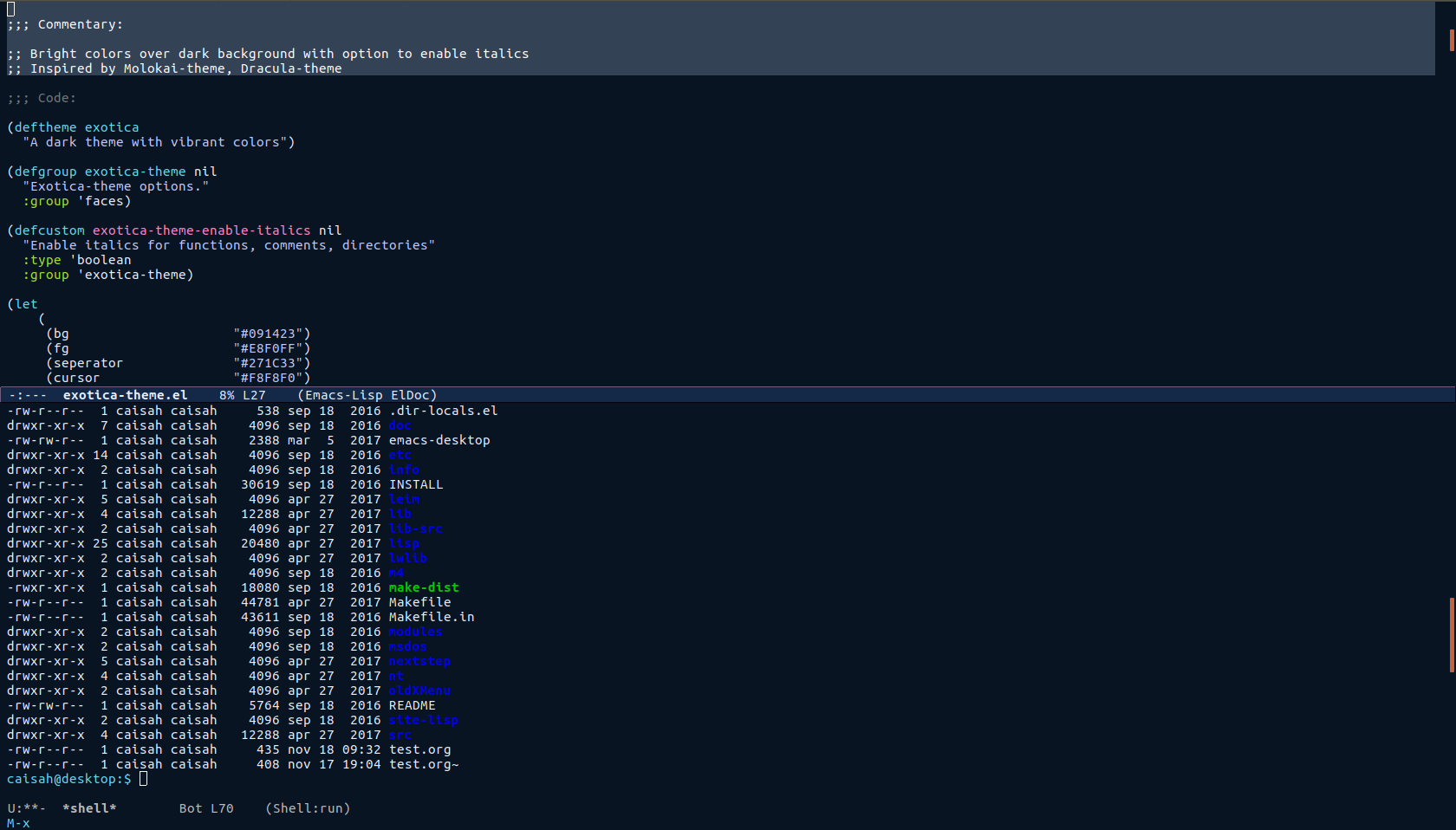The height and width of the screenshot is (830, 1456).
Task: Click the M-x minibuffer prompt
Action: tap(18, 823)
